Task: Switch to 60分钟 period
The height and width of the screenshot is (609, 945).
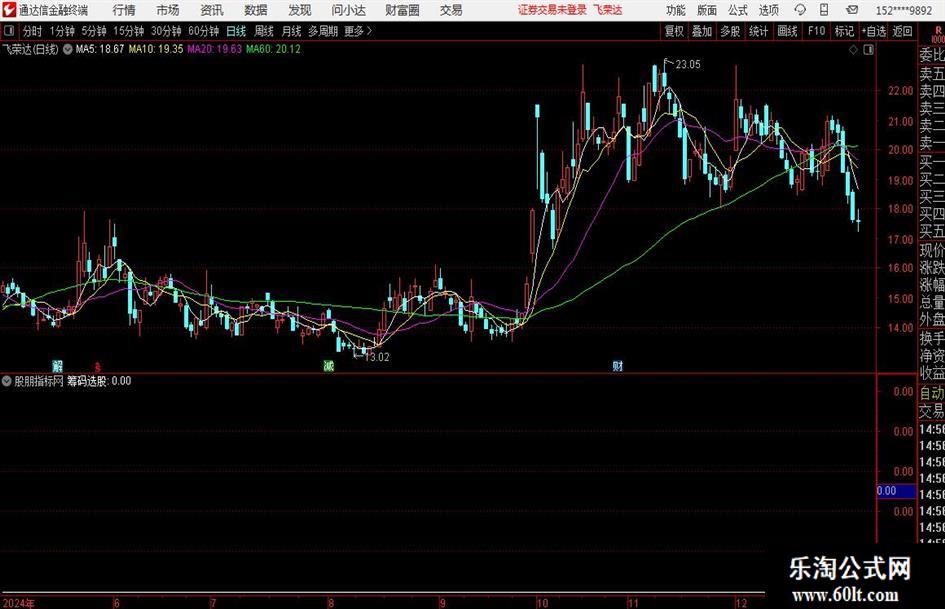Action: pos(203,31)
